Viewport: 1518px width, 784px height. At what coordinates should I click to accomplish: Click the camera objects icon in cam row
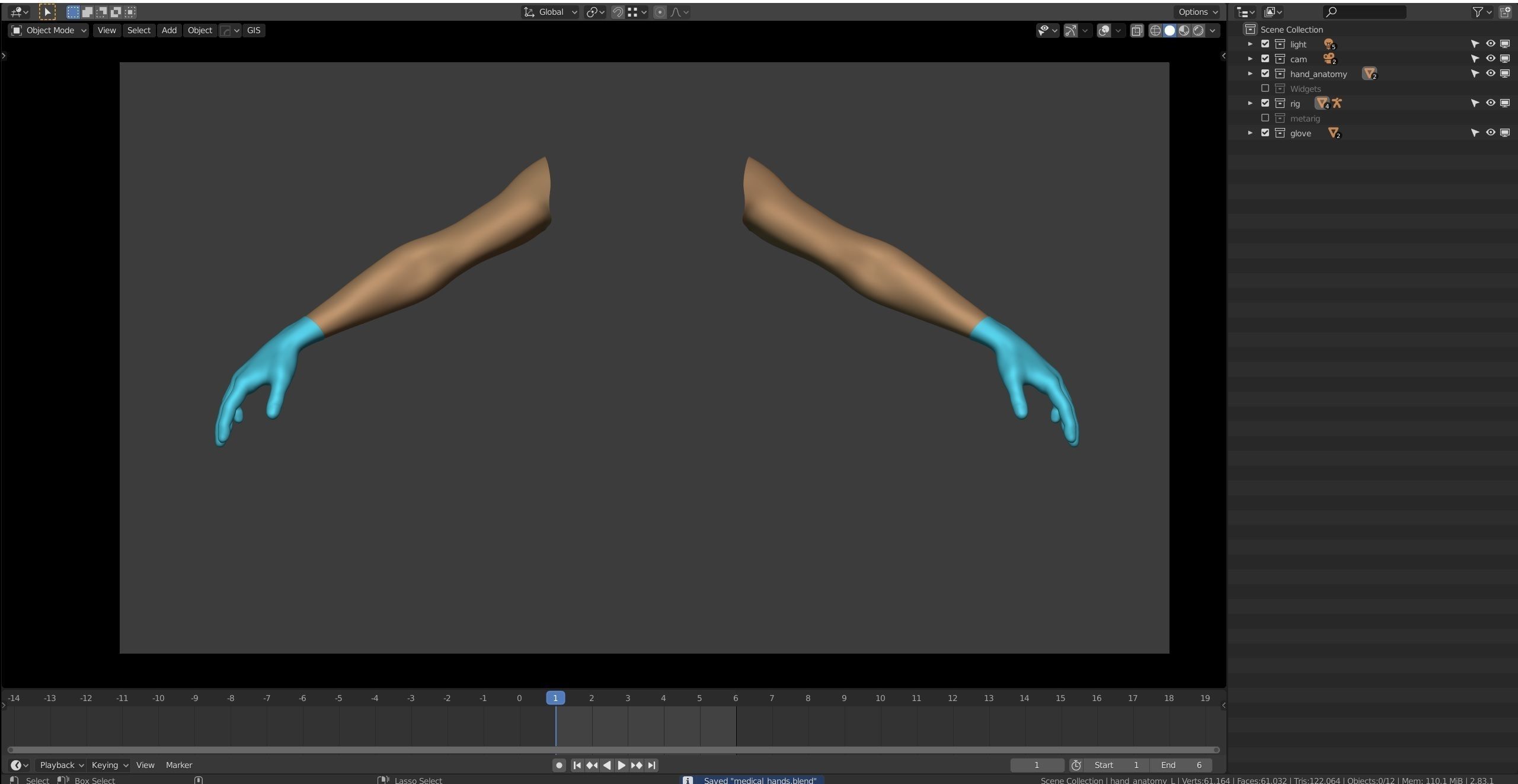[x=1330, y=59]
